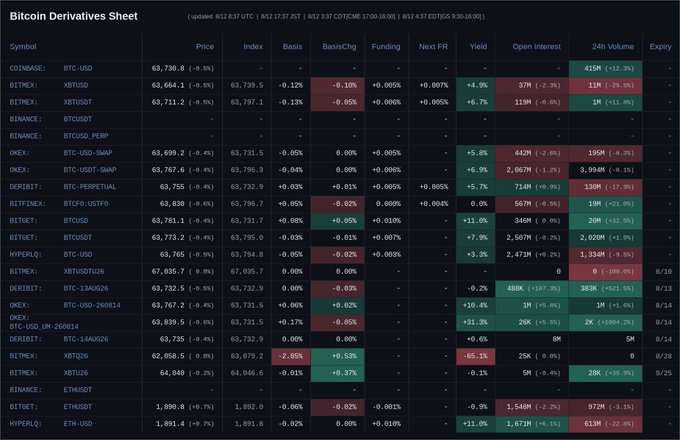Click the 2,020M volume for BITGET BTCUSDT
Image resolution: width=680 pixels, height=440 pixels.
pos(605,238)
